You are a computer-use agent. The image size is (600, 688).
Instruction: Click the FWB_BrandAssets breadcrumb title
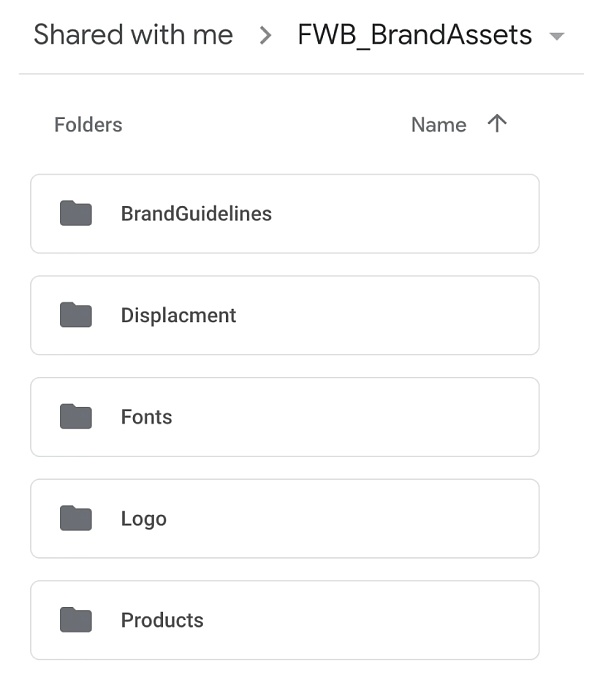pos(414,35)
